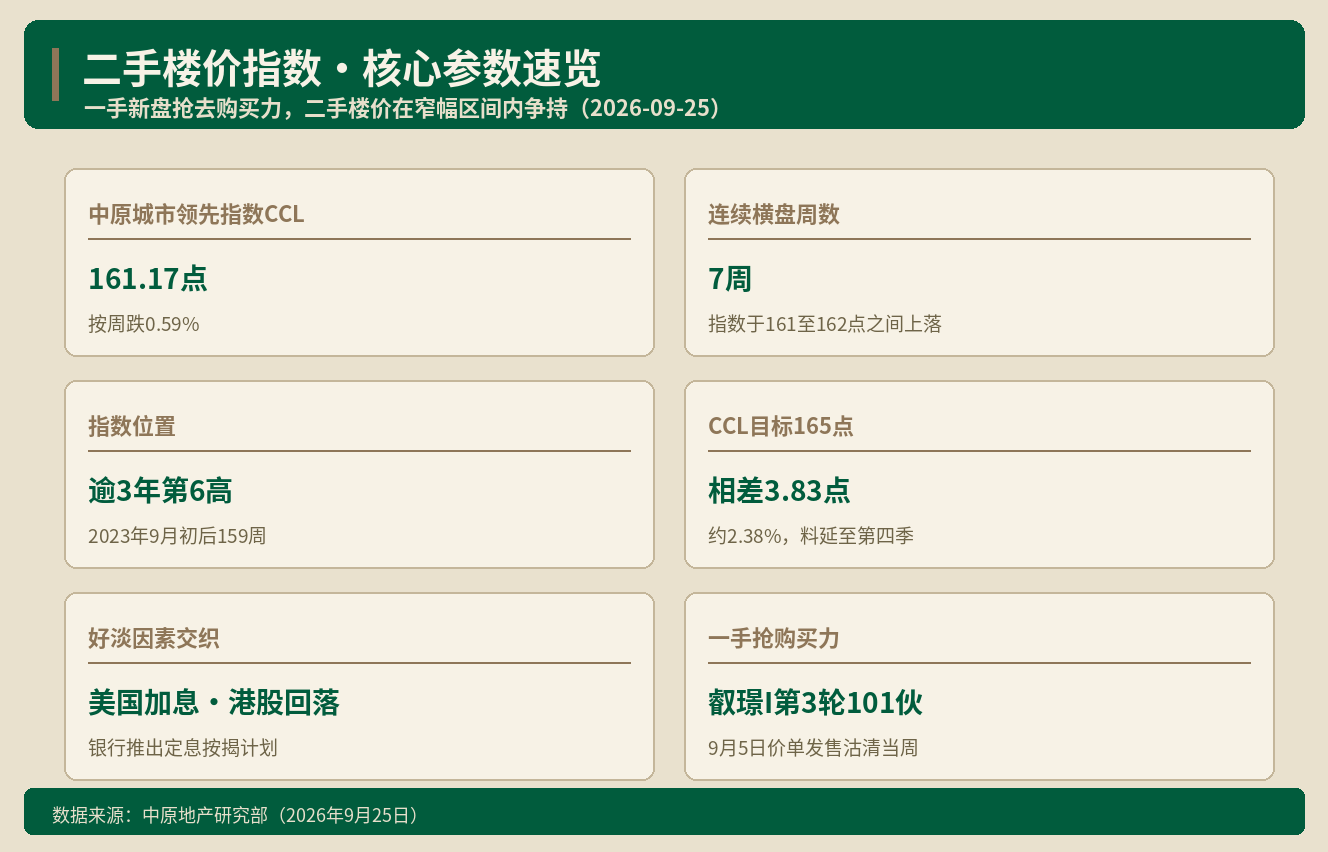Click the card label "指数位置"
This screenshot has width=1328, height=852.
coord(132,426)
